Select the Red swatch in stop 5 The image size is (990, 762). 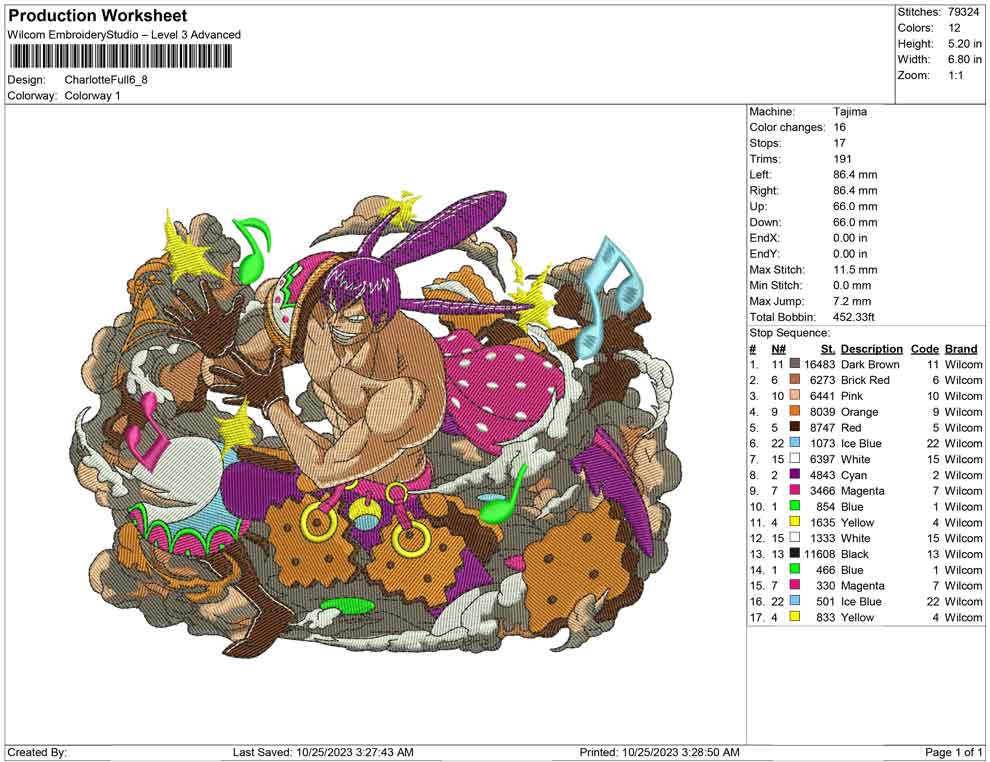click(x=795, y=427)
